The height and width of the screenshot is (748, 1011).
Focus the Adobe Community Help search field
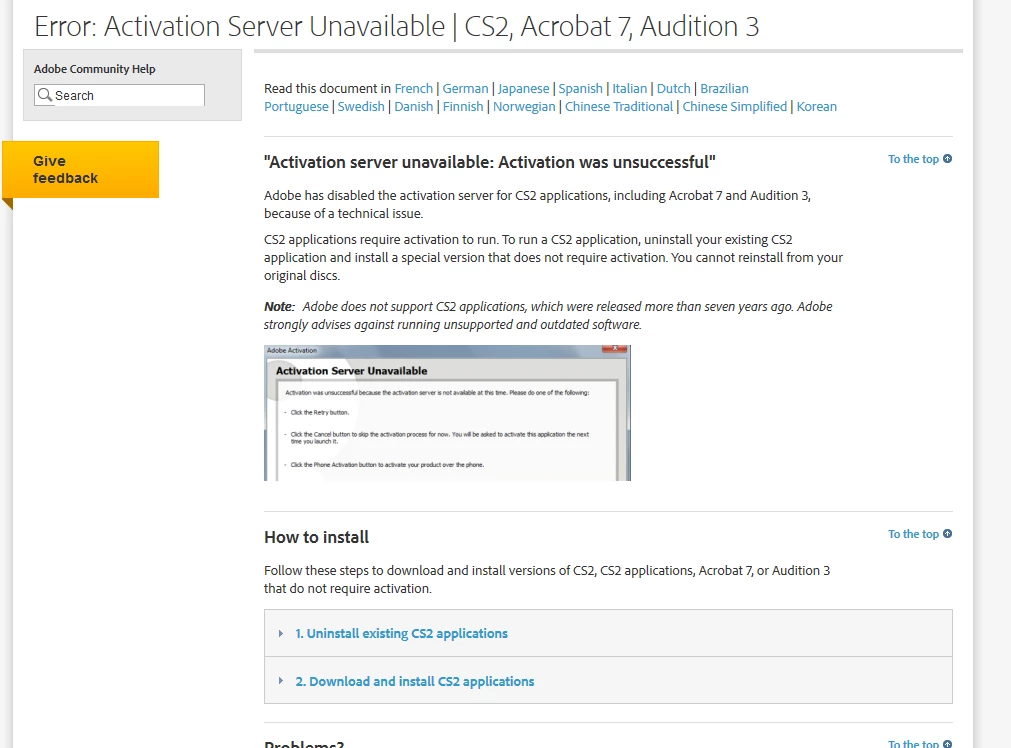coord(119,95)
